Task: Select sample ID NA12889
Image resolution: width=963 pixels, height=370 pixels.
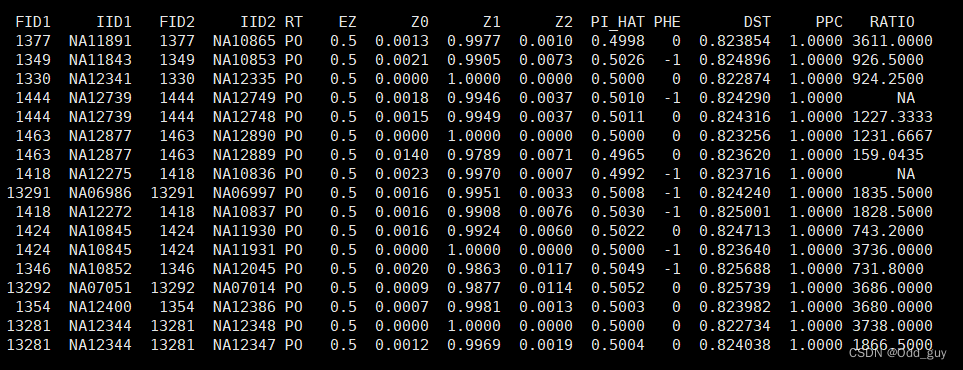Action: [x=244, y=155]
